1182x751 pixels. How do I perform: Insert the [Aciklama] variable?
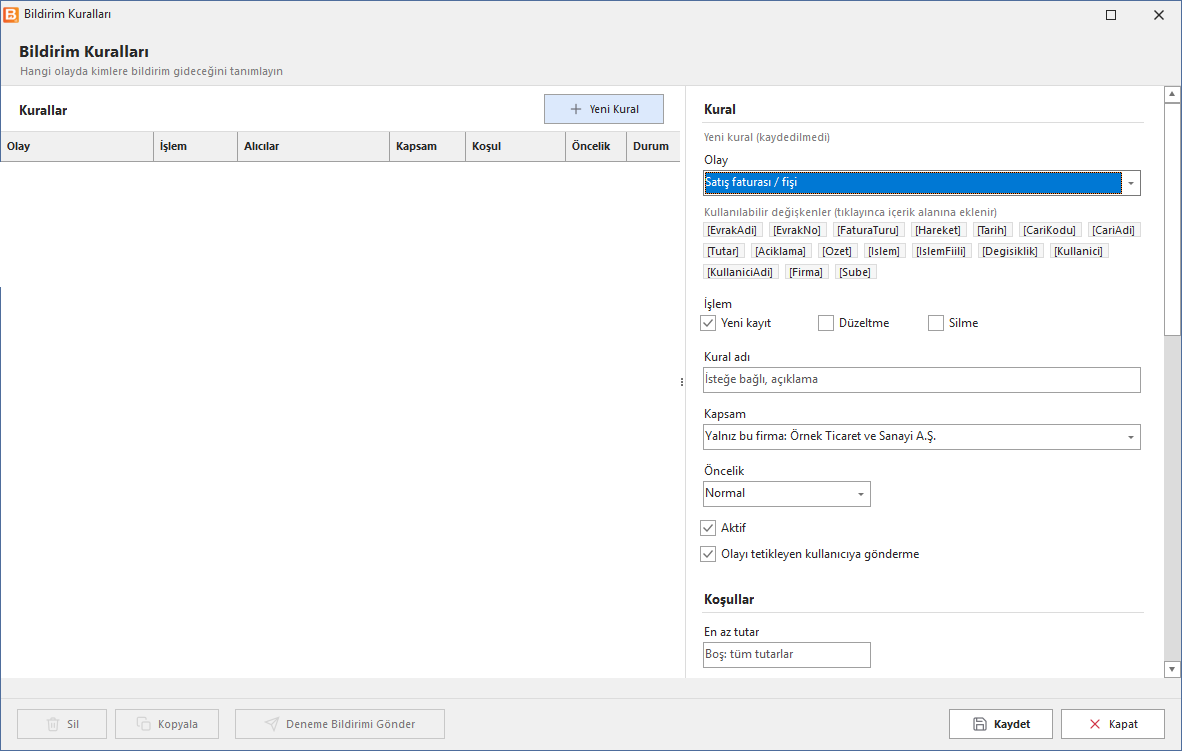780,251
